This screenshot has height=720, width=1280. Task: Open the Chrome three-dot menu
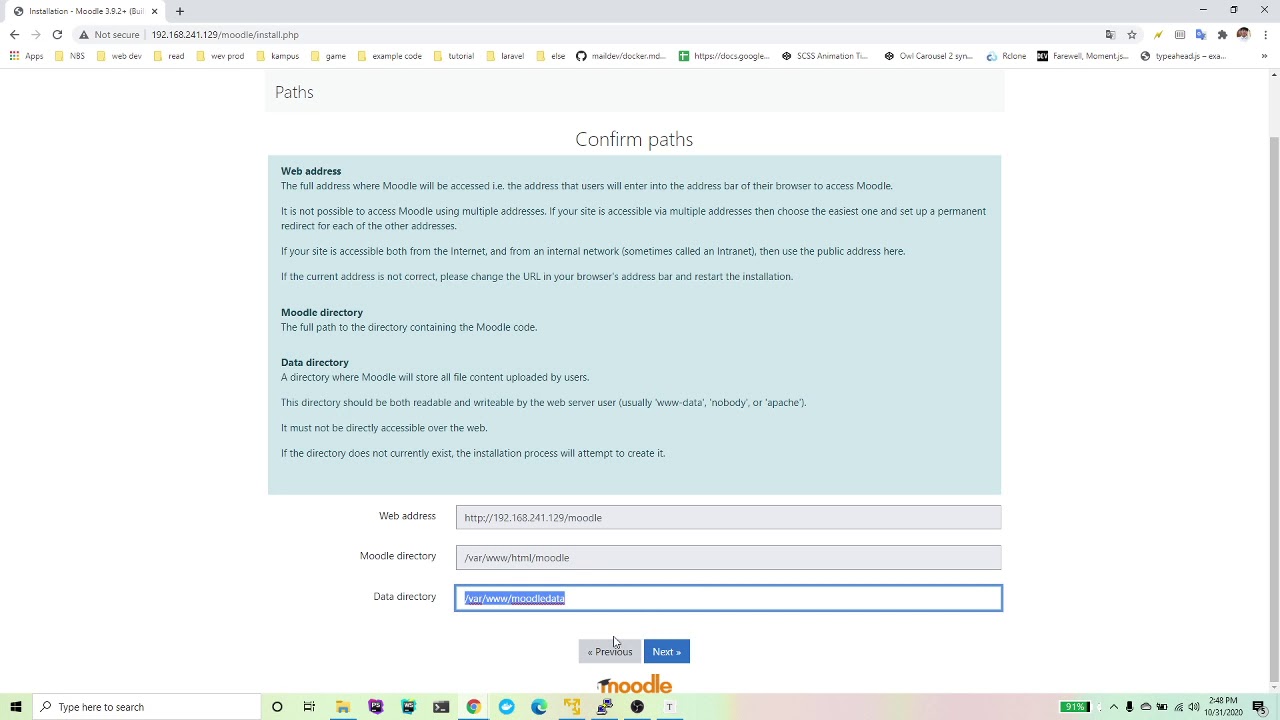click(1265, 34)
